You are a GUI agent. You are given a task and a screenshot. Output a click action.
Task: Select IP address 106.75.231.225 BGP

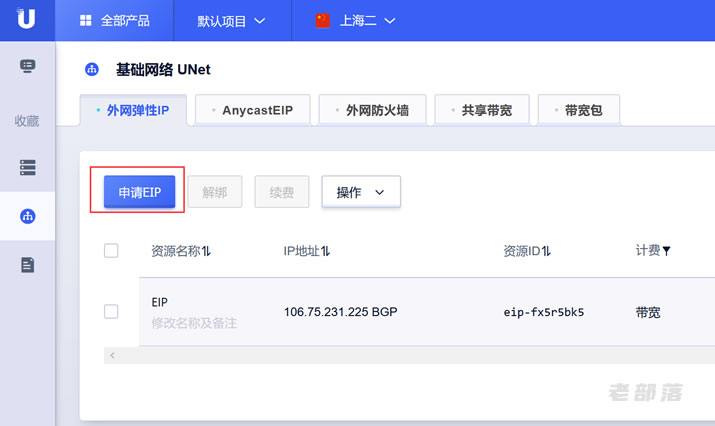coord(341,312)
